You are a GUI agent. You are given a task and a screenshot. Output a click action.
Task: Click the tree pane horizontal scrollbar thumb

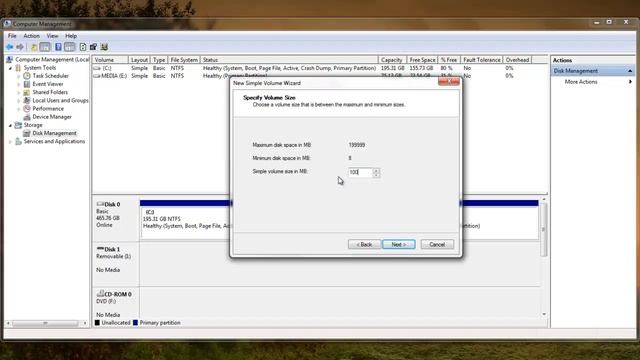pos(45,323)
